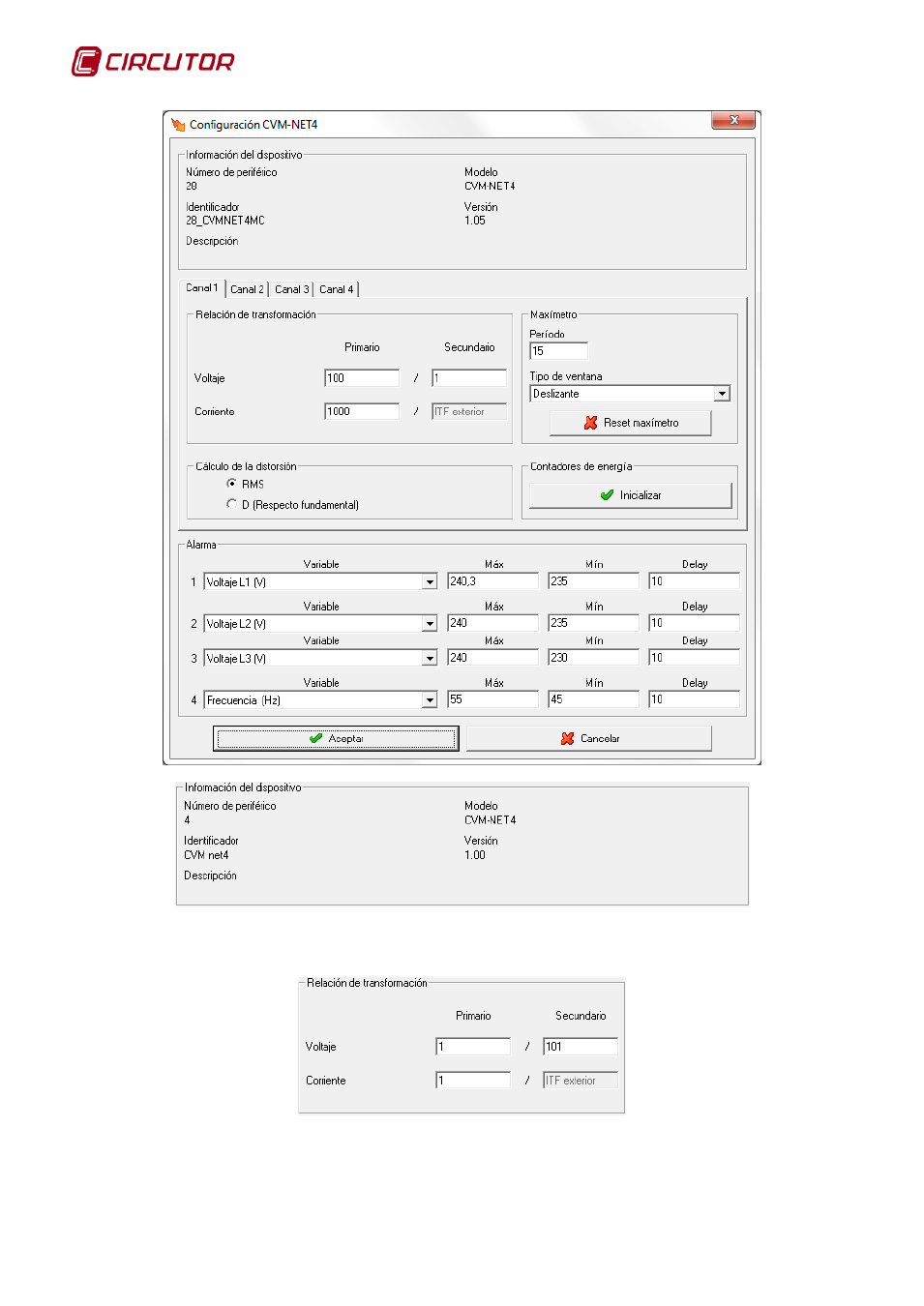Open the Tipo de ventana dropdown arrow

point(722,394)
